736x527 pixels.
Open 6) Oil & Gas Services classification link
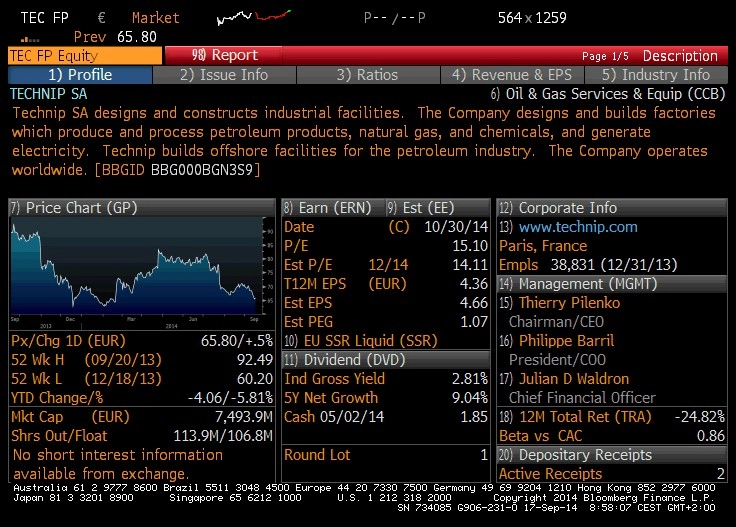[607, 94]
